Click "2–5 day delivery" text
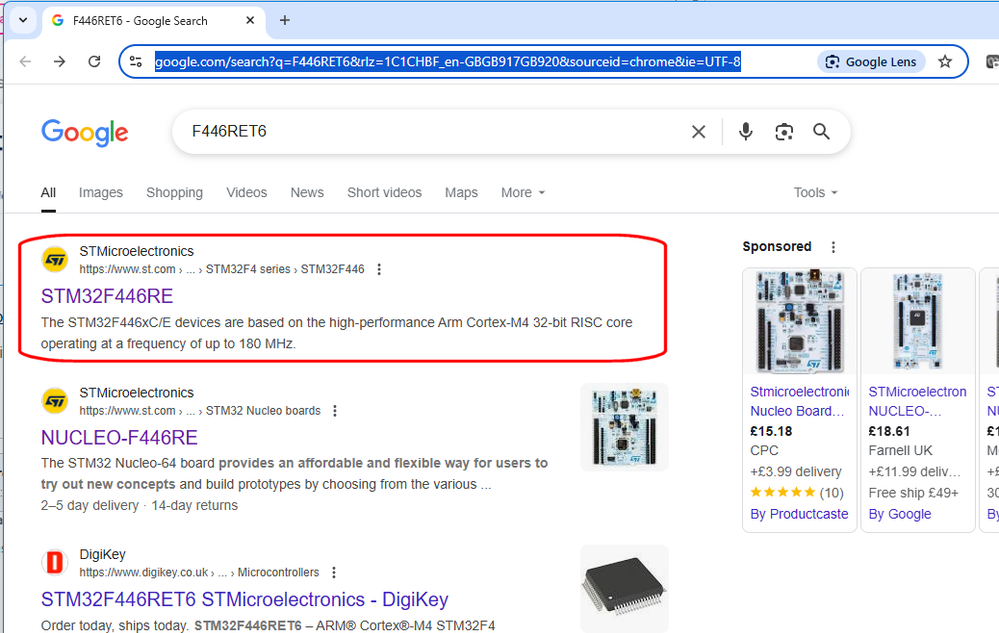 (x=90, y=506)
